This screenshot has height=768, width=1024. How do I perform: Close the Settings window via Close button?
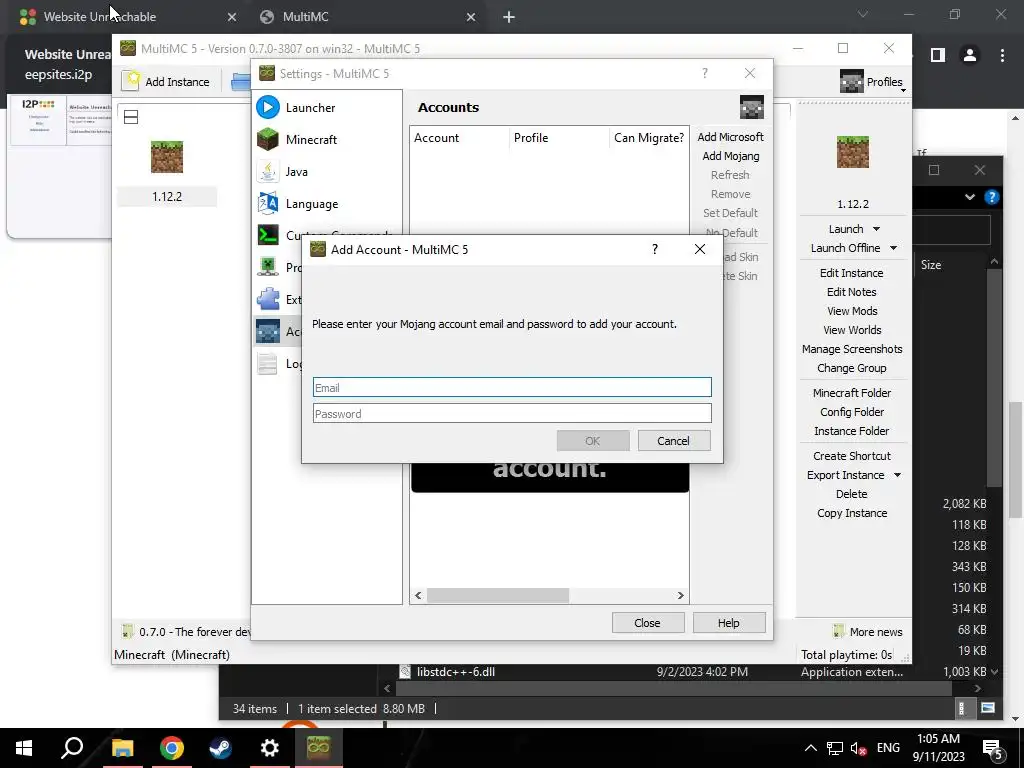[648, 623]
